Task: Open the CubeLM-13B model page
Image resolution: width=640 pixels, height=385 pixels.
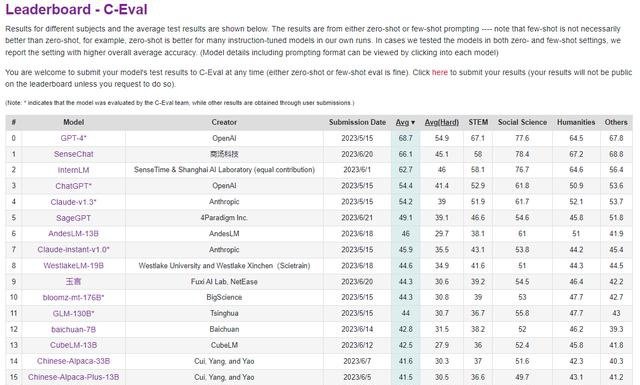Action: (73, 345)
